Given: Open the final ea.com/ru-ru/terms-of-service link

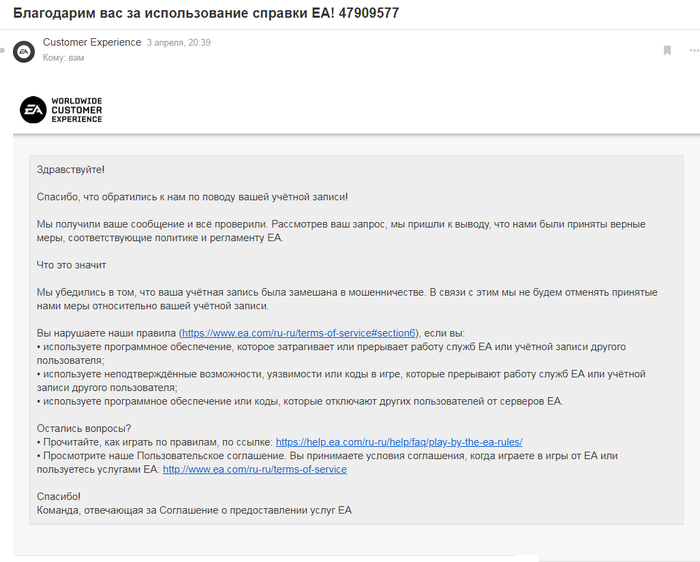Looking at the screenshot, I should tap(254, 469).
